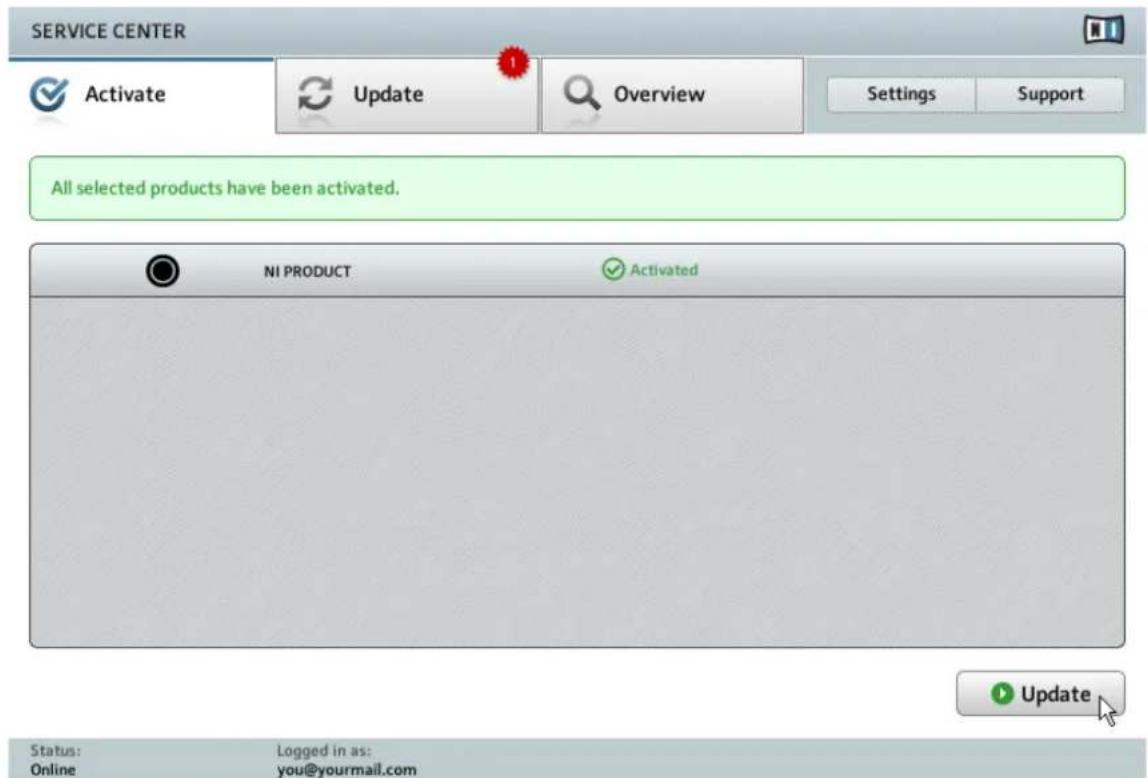Screen dimensions: 1148x778
Task: Click the 'Status:' label
Action: tap(56, 751)
